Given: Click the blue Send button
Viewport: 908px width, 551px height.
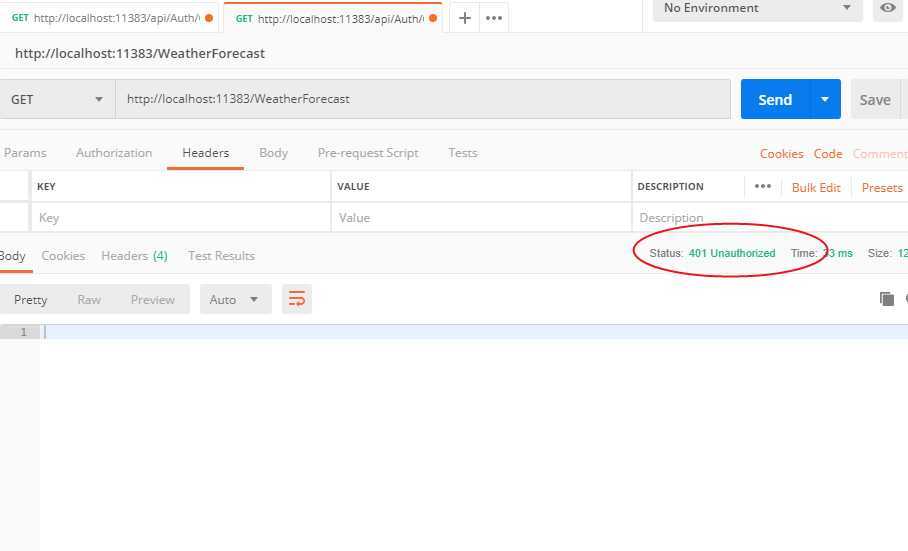Looking at the screenshot, I should (775, 99).
